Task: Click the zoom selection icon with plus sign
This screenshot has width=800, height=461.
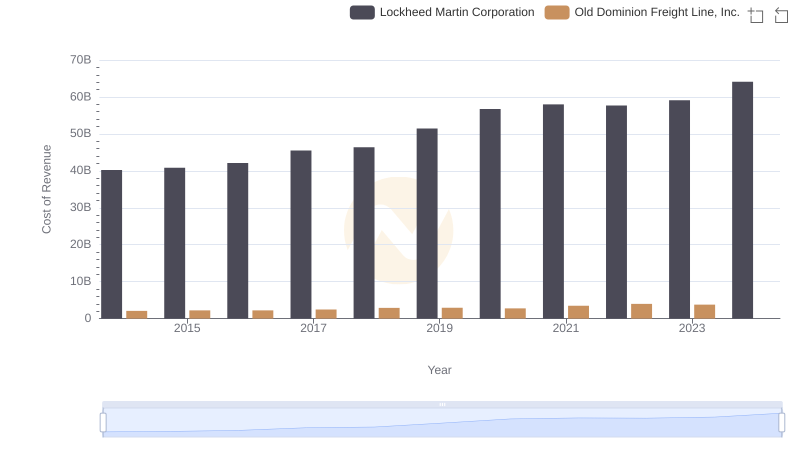Action: [x=755, y=15]
